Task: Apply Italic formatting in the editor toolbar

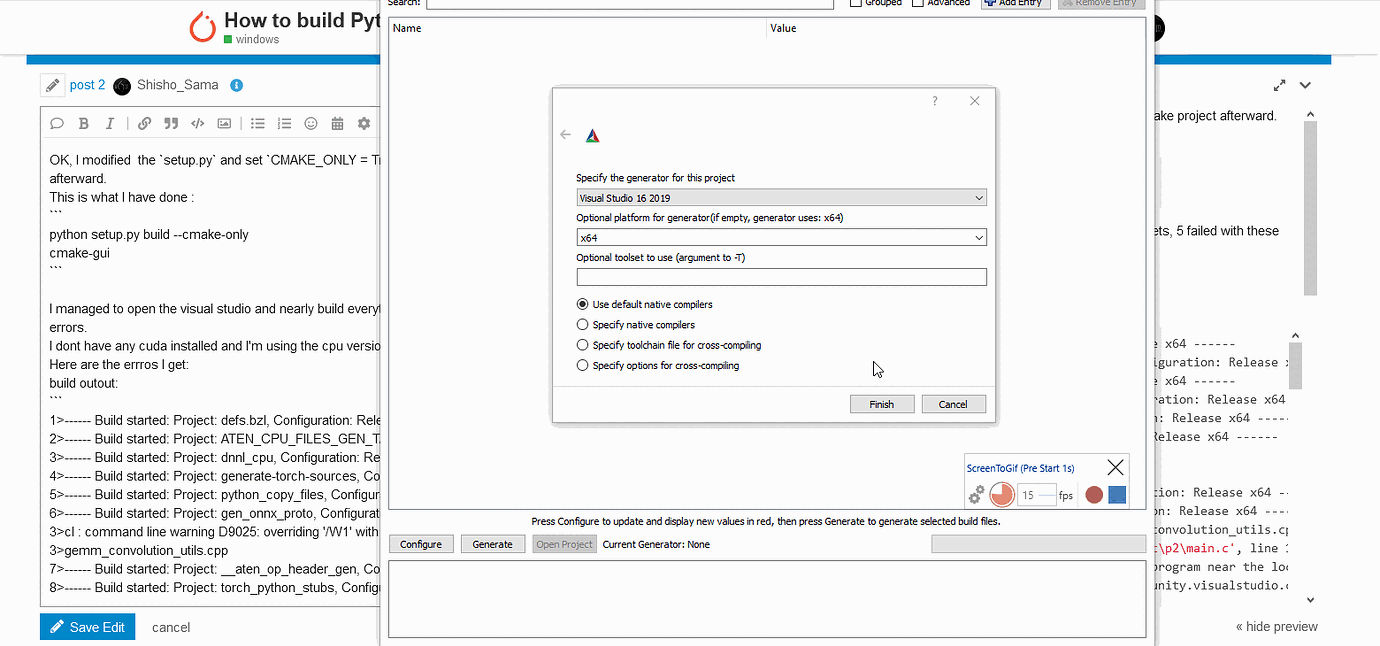Action: click(x=110, y=124)
